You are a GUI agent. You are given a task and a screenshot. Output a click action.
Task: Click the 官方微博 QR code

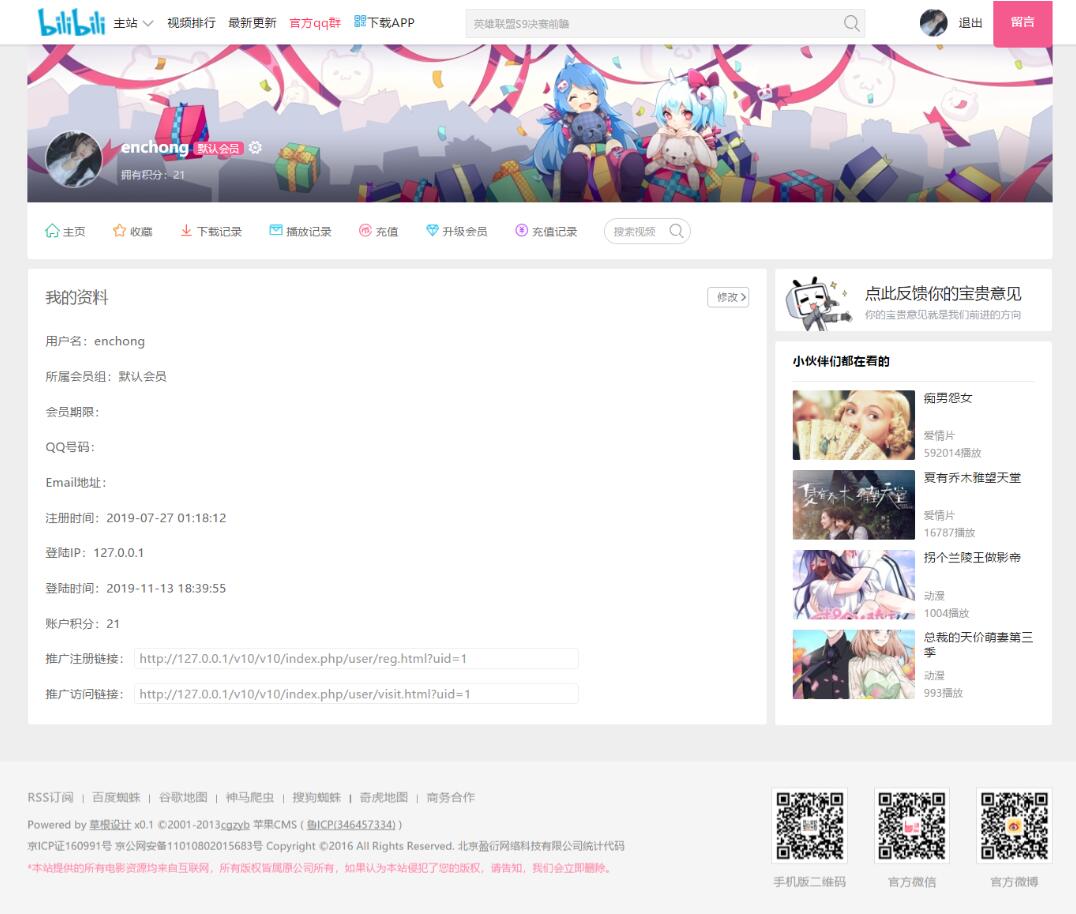(1014, 825)
